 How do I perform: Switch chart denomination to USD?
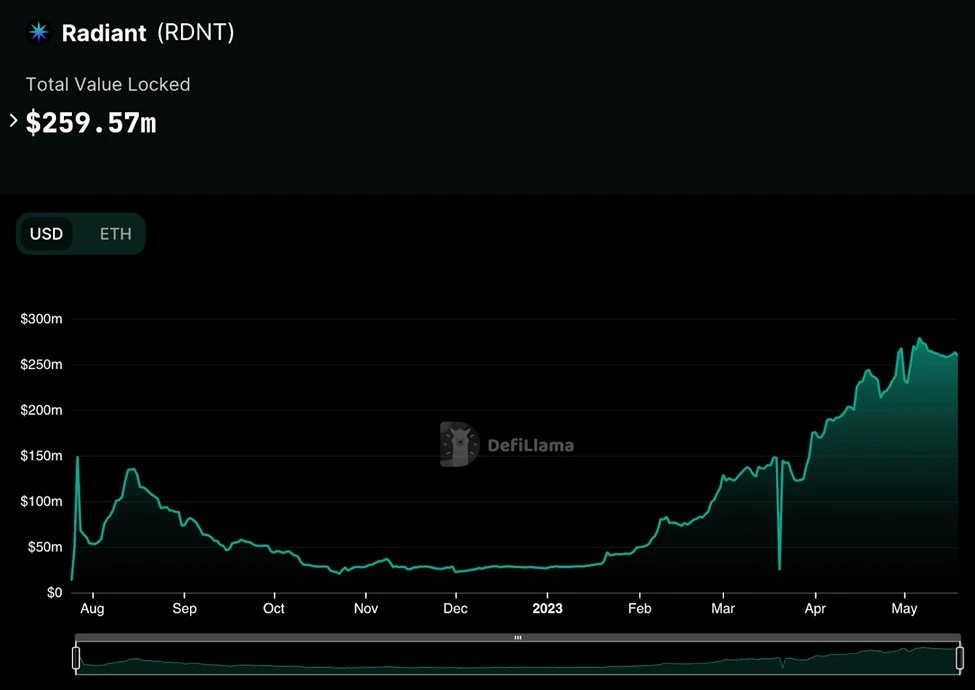click(46, 234)
